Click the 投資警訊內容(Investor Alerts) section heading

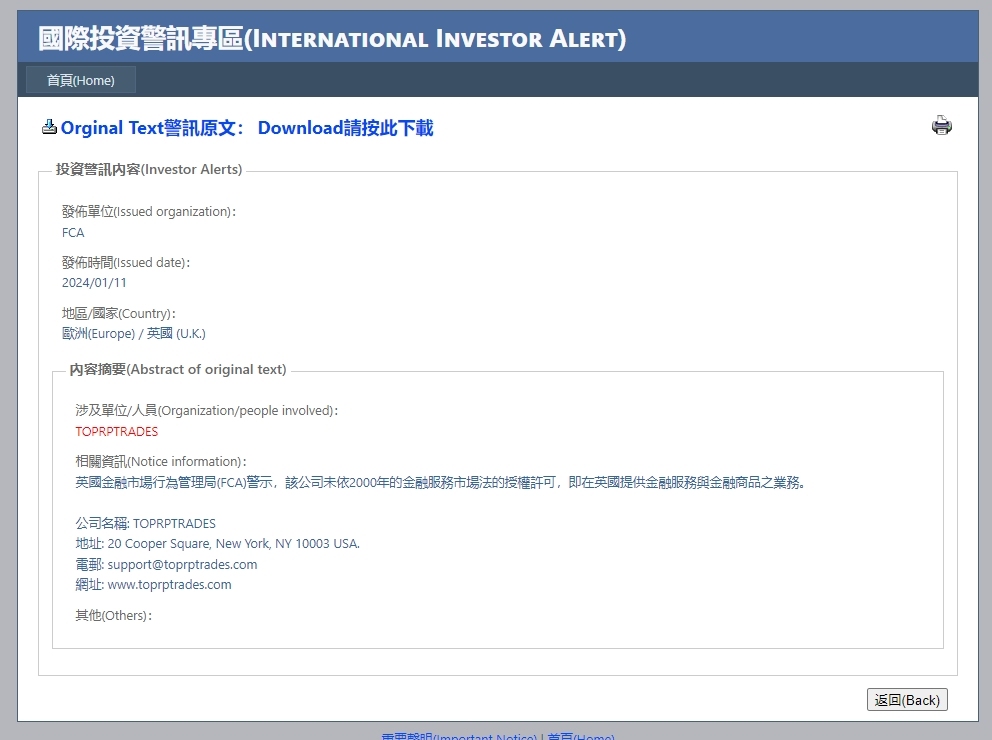149,170
